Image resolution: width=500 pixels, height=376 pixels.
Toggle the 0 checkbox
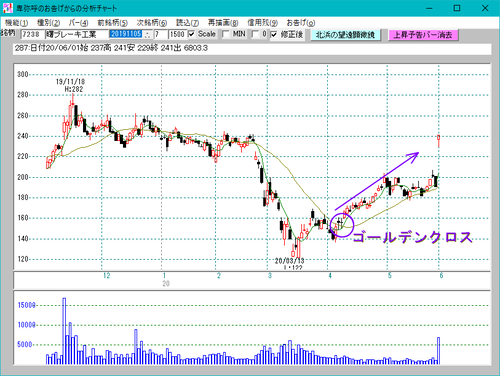[255, 34]
